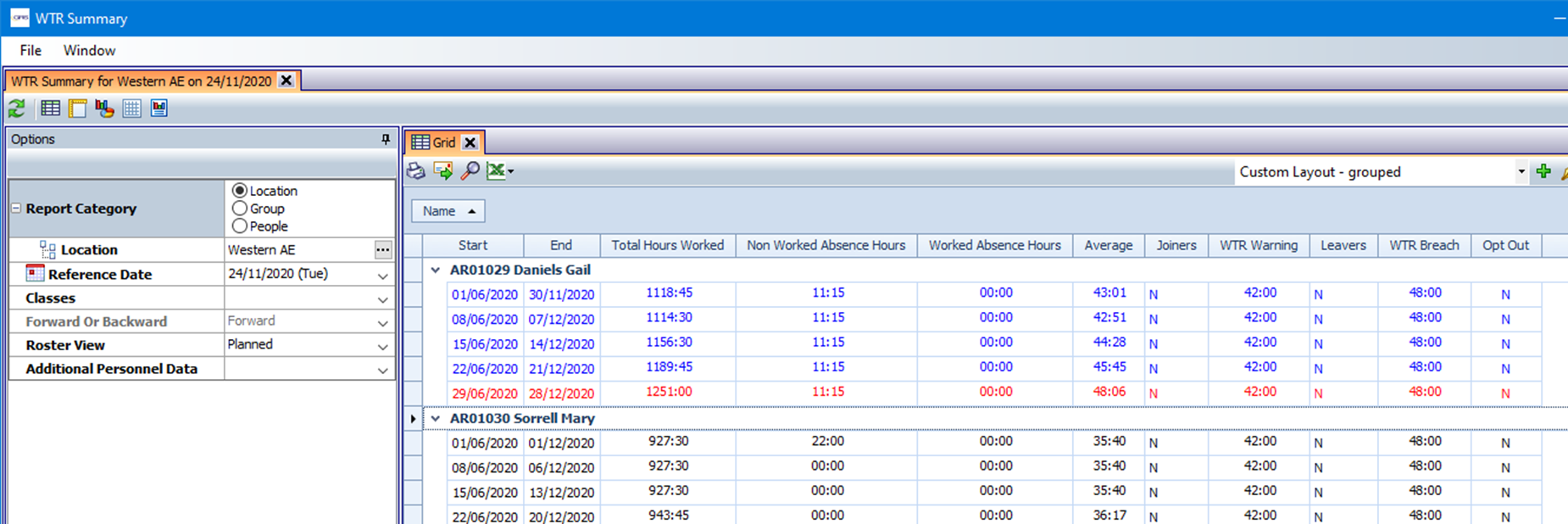The width and height of the screenshot is (1568, 524).
Task: Click the yellow ruler page layout icon
Action: coord(78,109)
